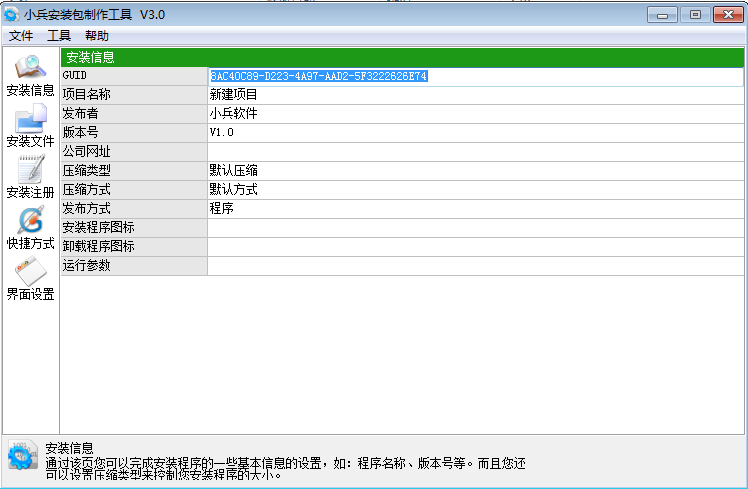Open the 文件 menu

21,36
